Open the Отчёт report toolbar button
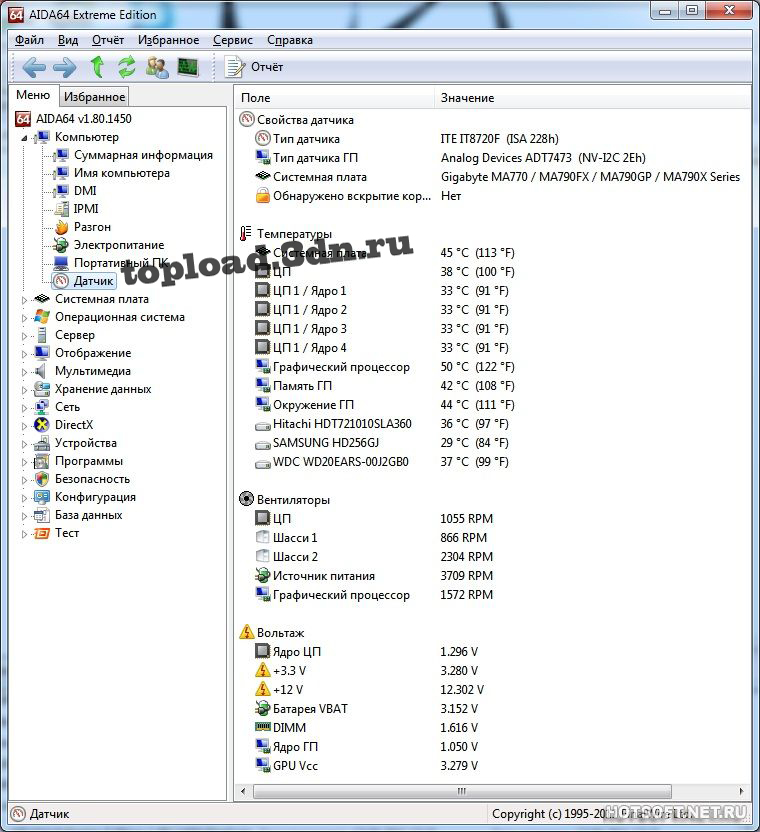760x832 pixels. [255, 67]
